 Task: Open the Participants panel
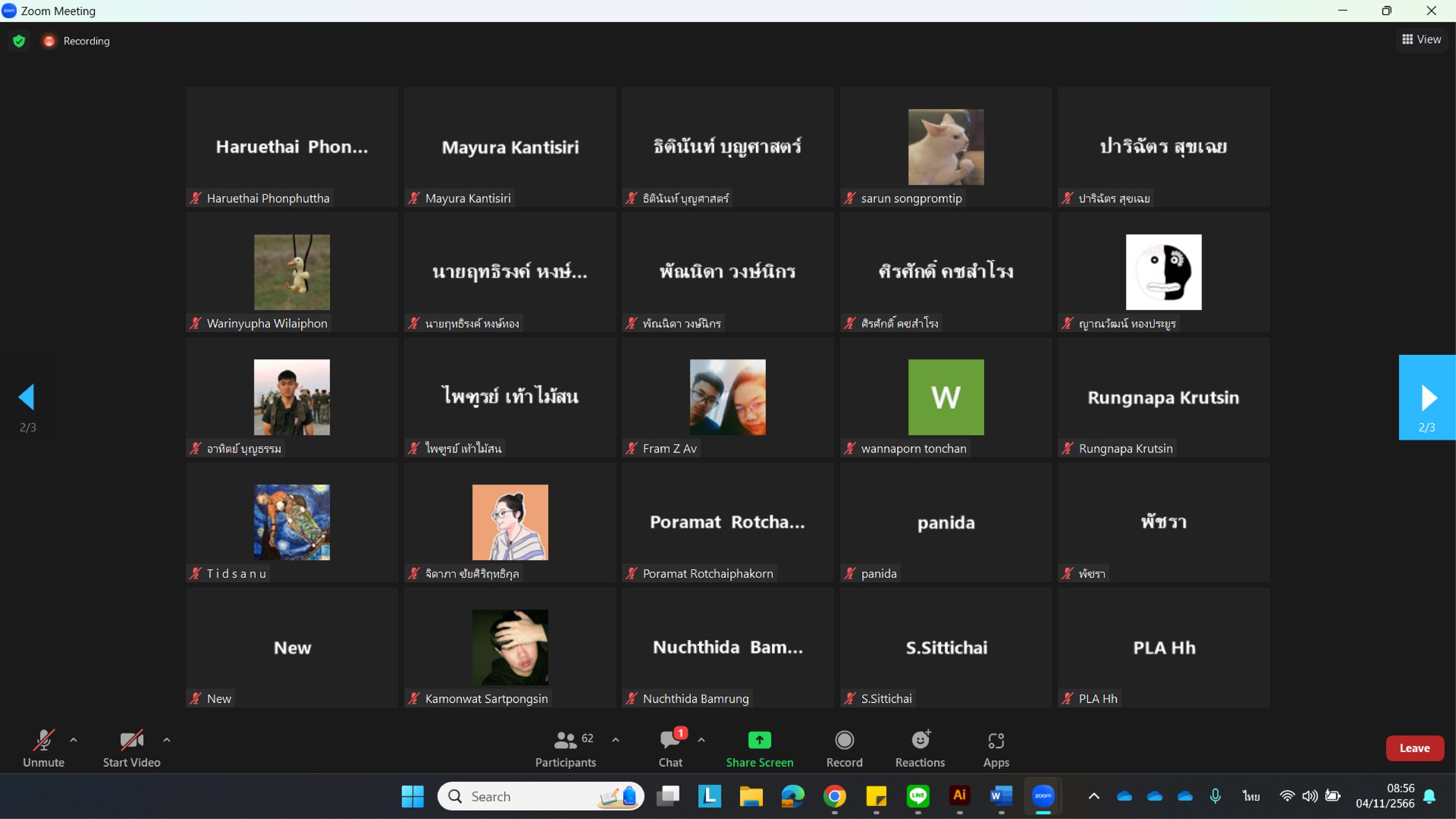(566, 749)
